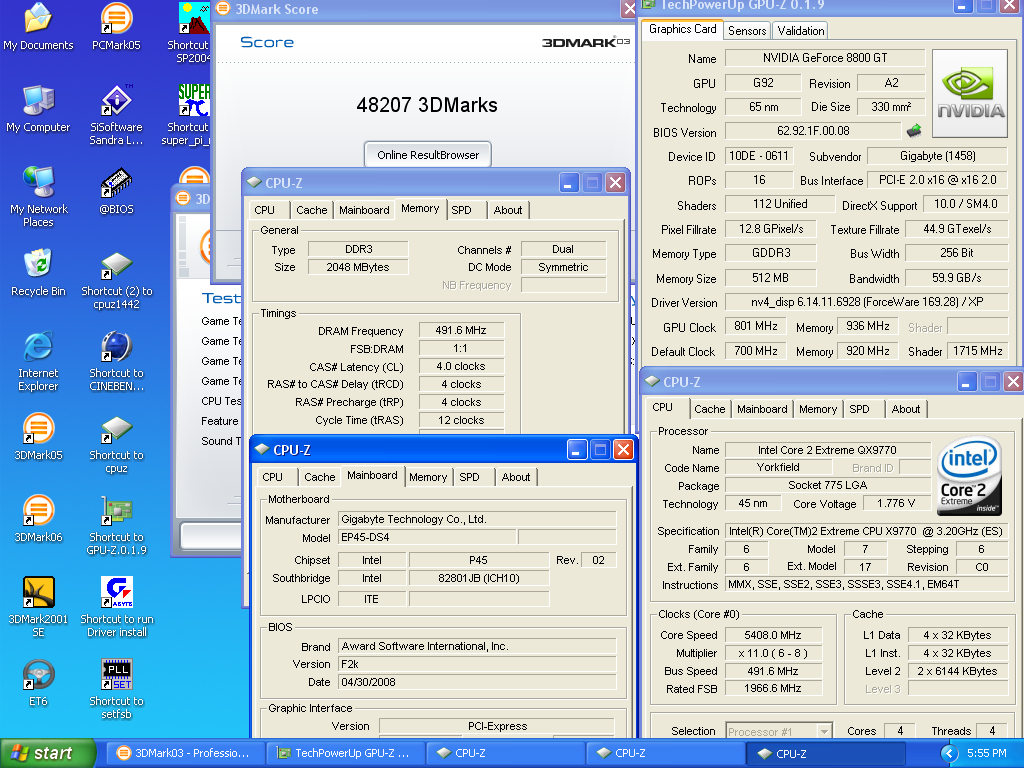Click the Shortcut to setfsb icon

tap(116, 690)
